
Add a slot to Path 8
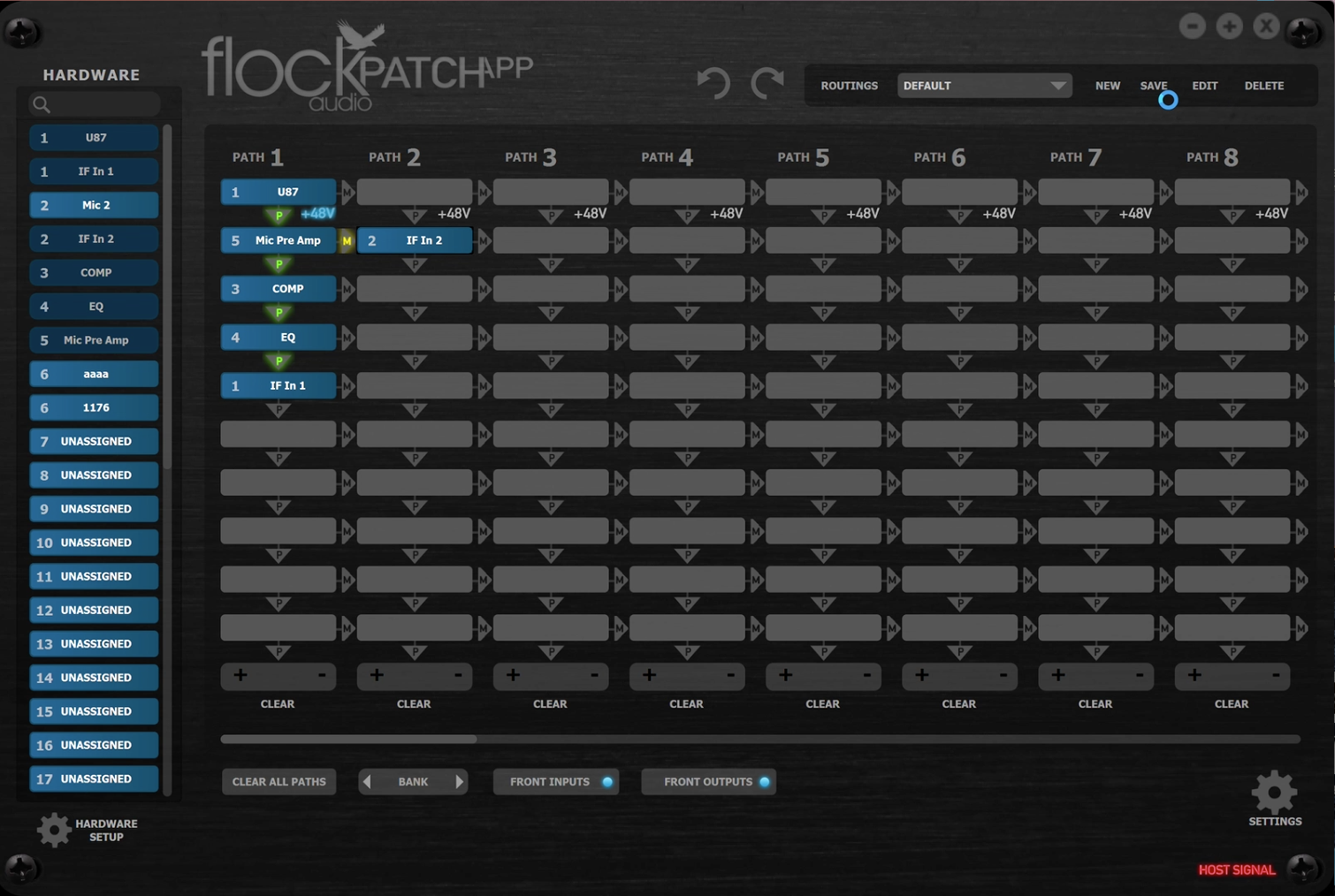click(1194, 675)
